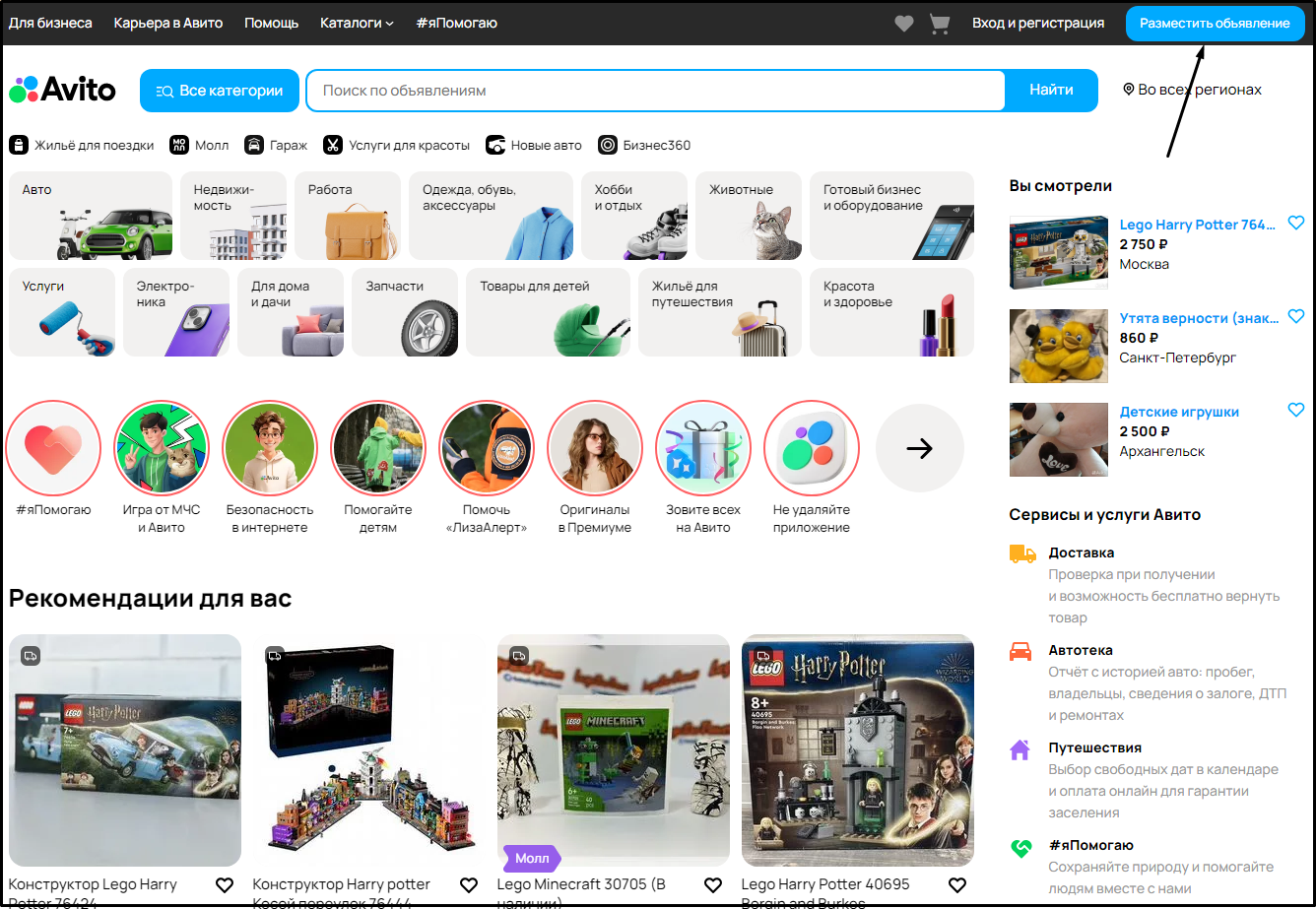Open the Работа category tile
Screen dimensions: 1316x909
pos(348,216)
